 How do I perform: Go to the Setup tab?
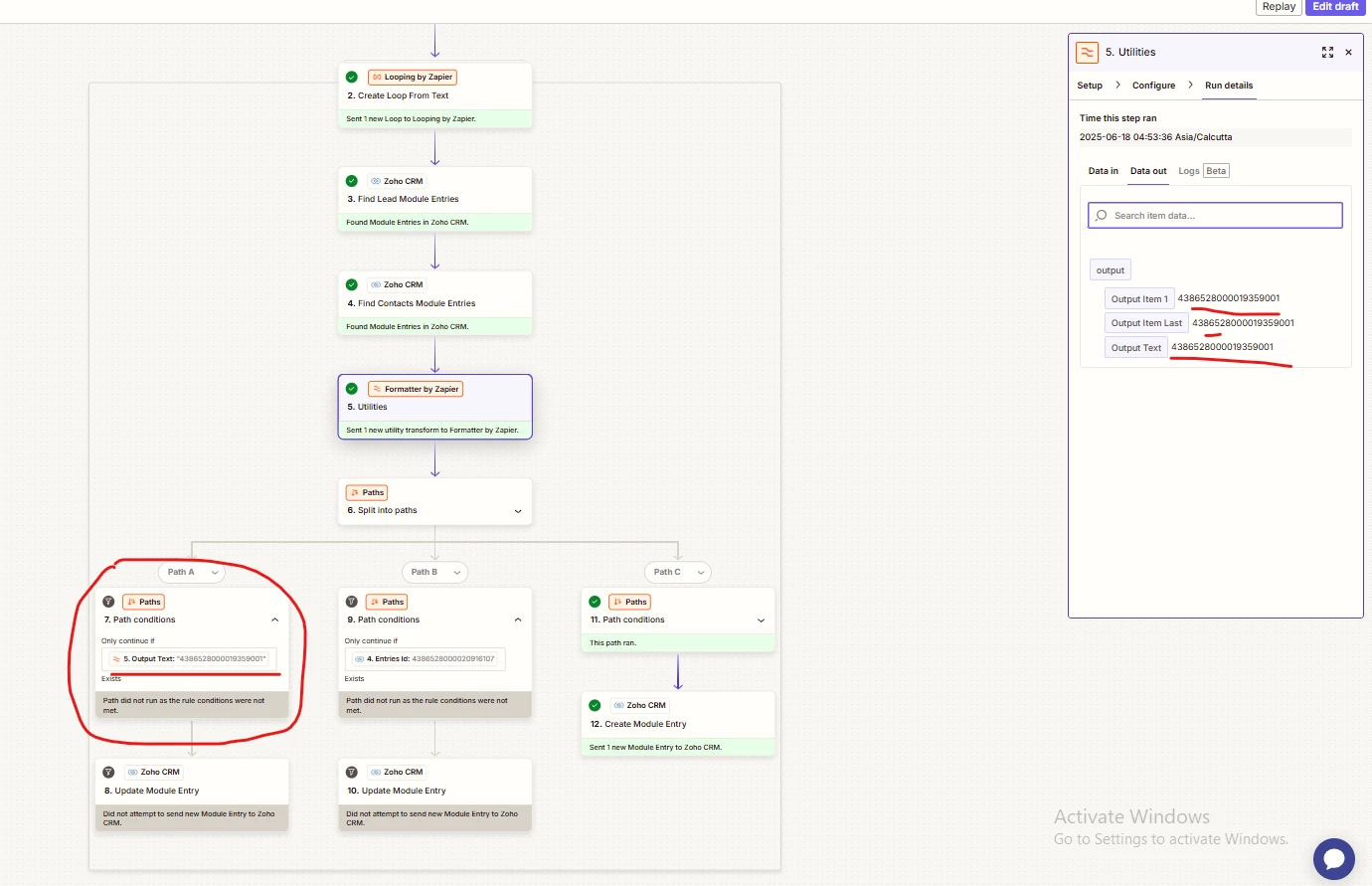click(x=1090, y=86)
